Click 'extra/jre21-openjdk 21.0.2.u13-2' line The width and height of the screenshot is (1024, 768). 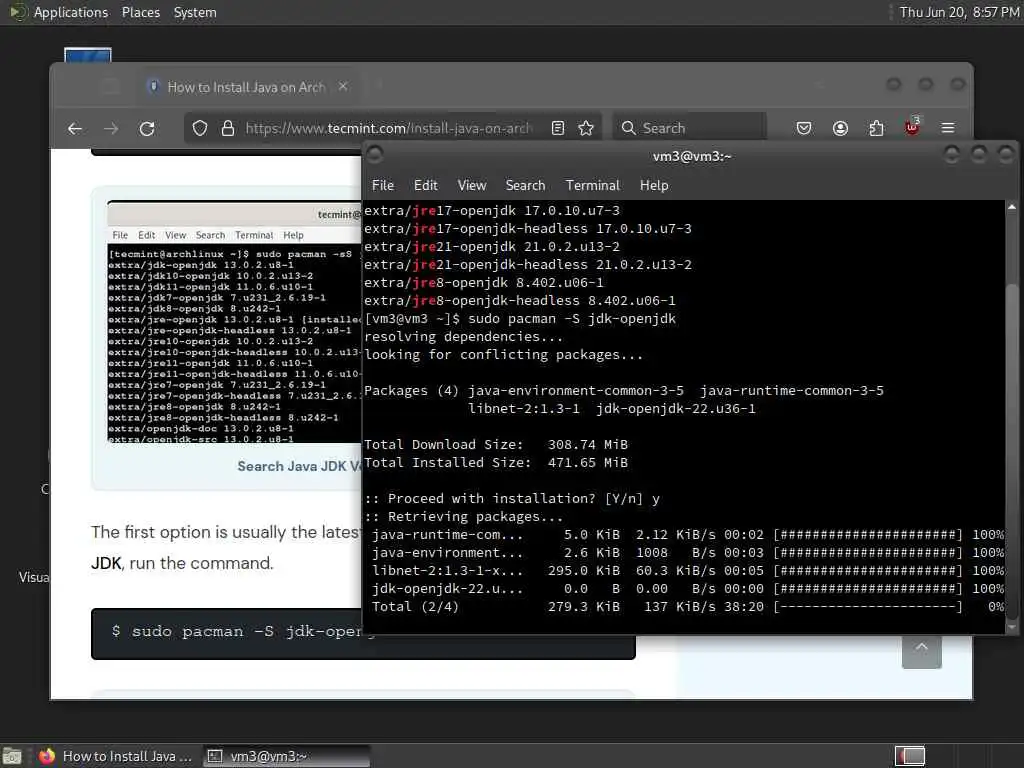coord(492,247)
